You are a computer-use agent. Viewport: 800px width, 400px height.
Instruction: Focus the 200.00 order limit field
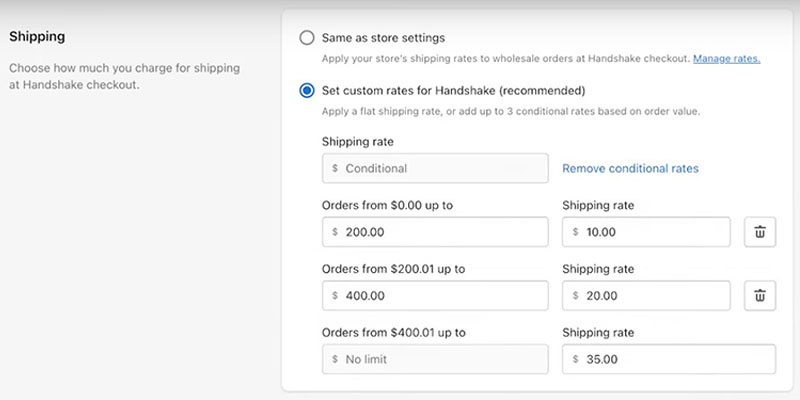(435, 232)
